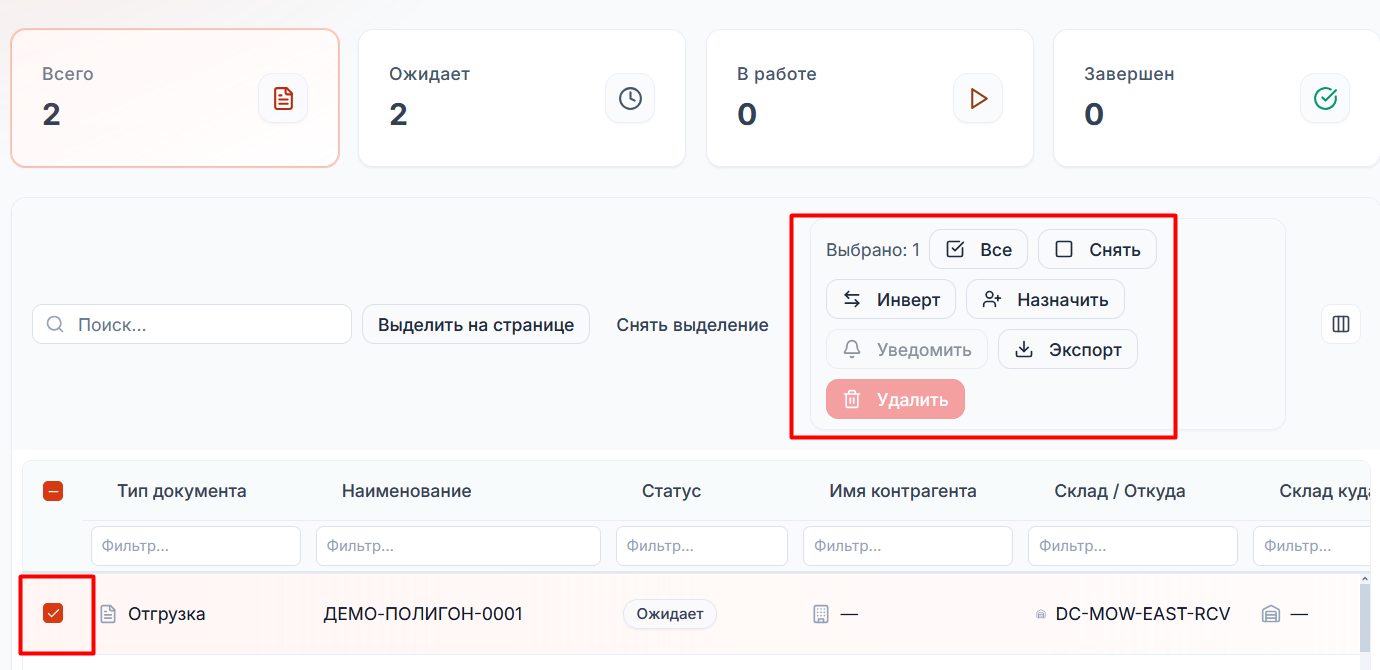Open the column settings icon button

tap(1341, 324)
